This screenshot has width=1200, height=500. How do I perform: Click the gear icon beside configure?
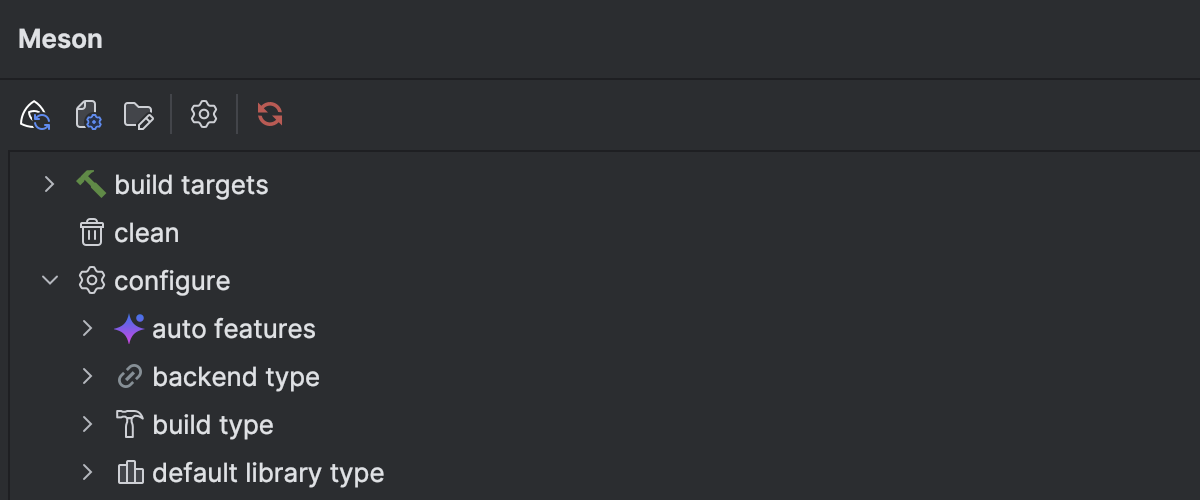pyautogui.click(x=91, y=281)
